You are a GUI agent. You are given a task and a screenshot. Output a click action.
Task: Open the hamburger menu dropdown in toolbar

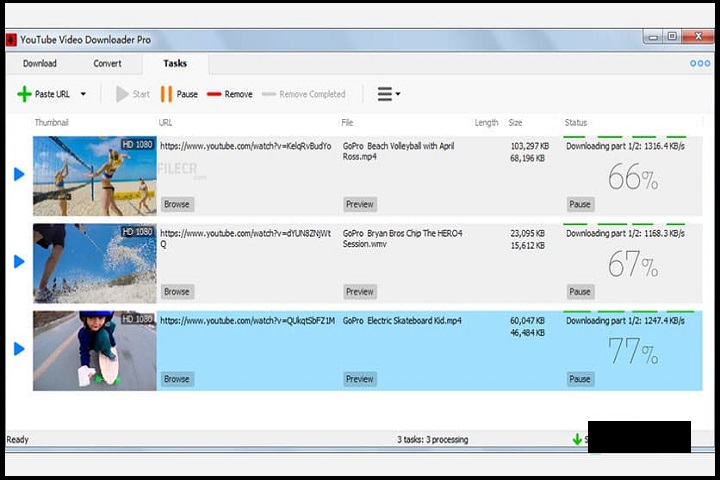[388, 94]
